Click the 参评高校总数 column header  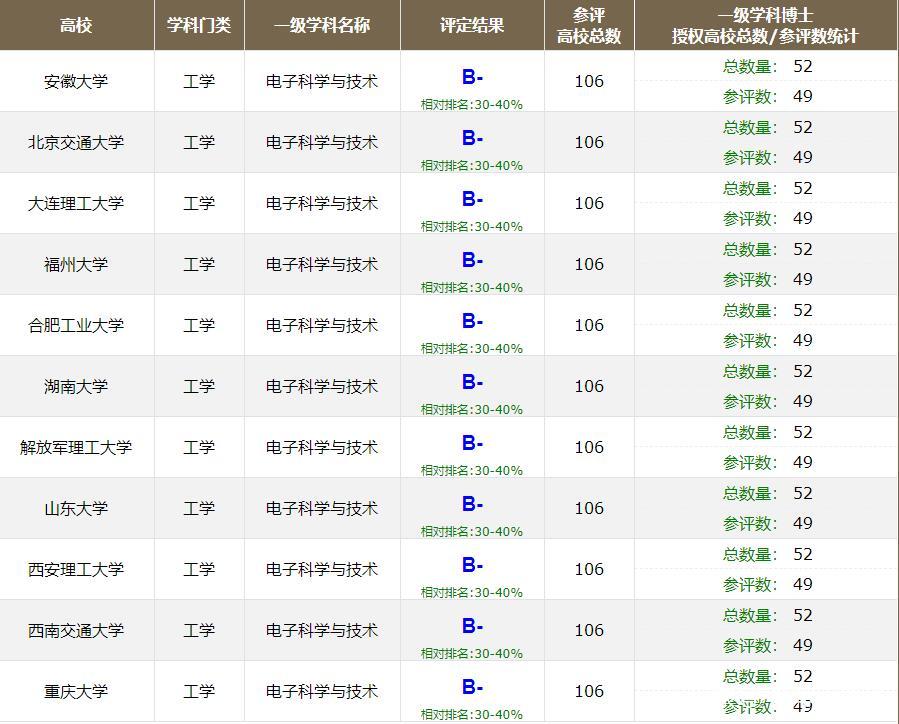tap(589, 26)
